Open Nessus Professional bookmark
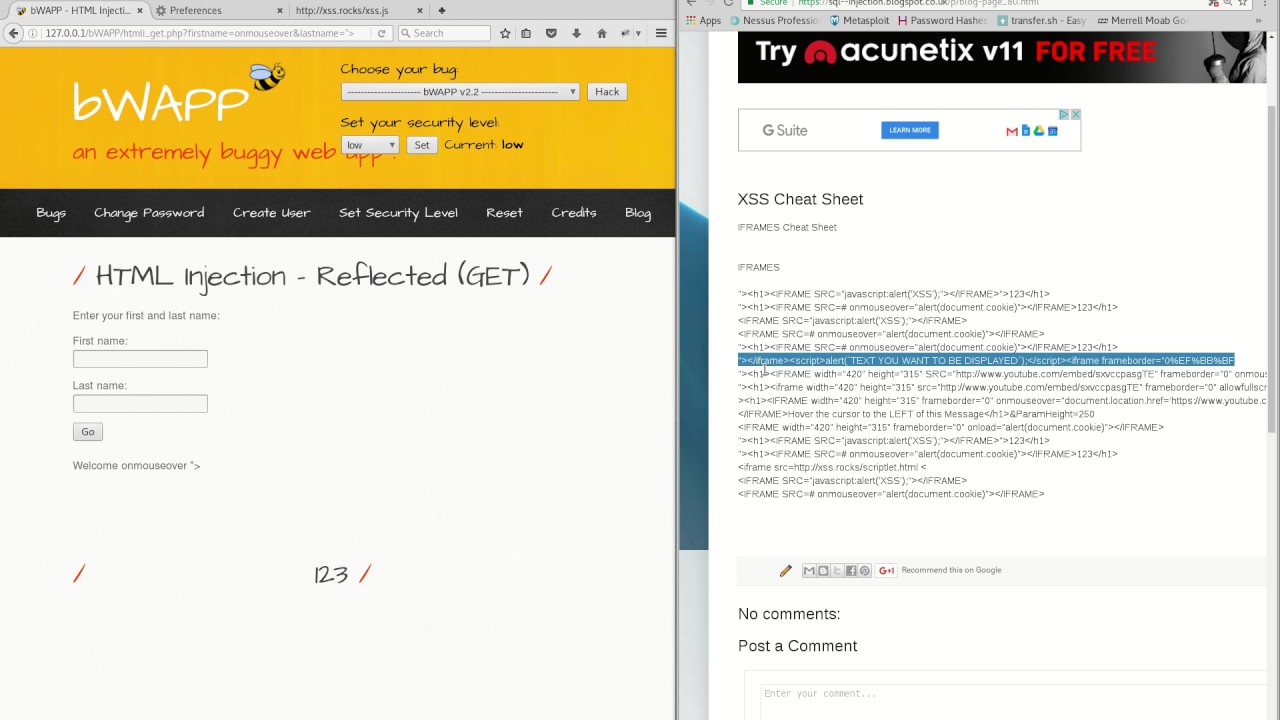The width and height of the screenshot is (1280, 720). (x=776, y=20)
